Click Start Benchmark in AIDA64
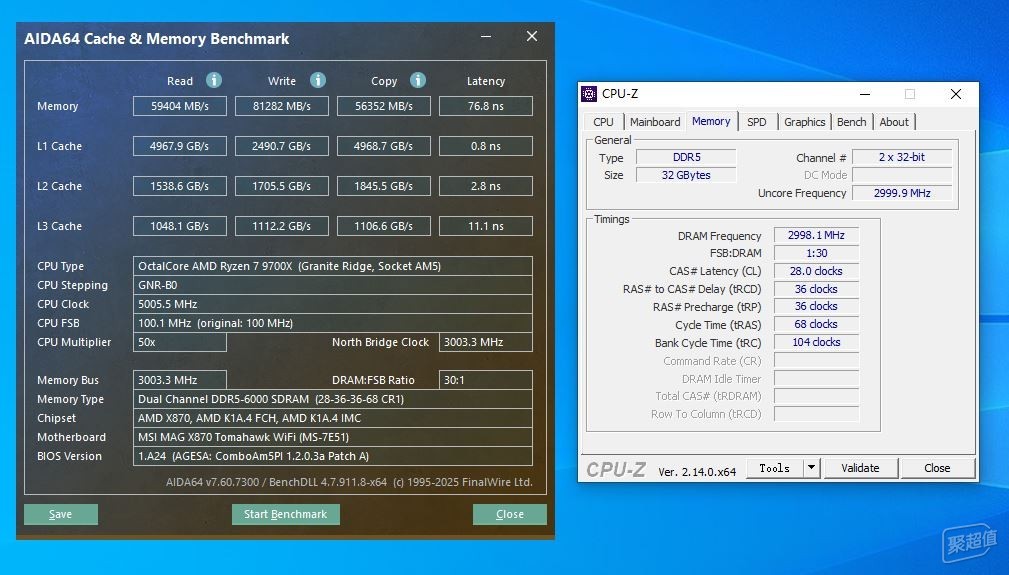 [285, 514]
